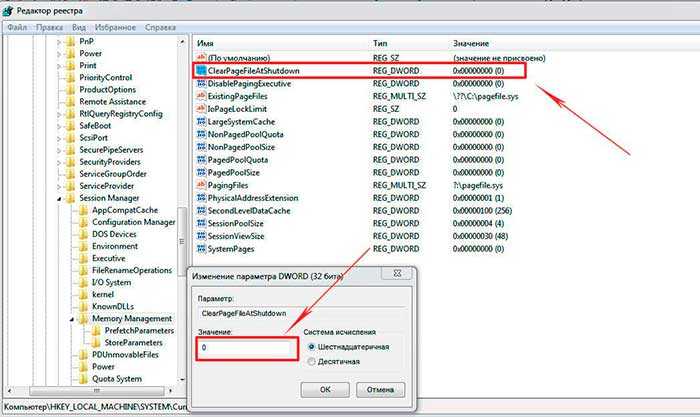Click the tree scrollbar down arrow
The image size is (700, 417).
pos(182,379)
